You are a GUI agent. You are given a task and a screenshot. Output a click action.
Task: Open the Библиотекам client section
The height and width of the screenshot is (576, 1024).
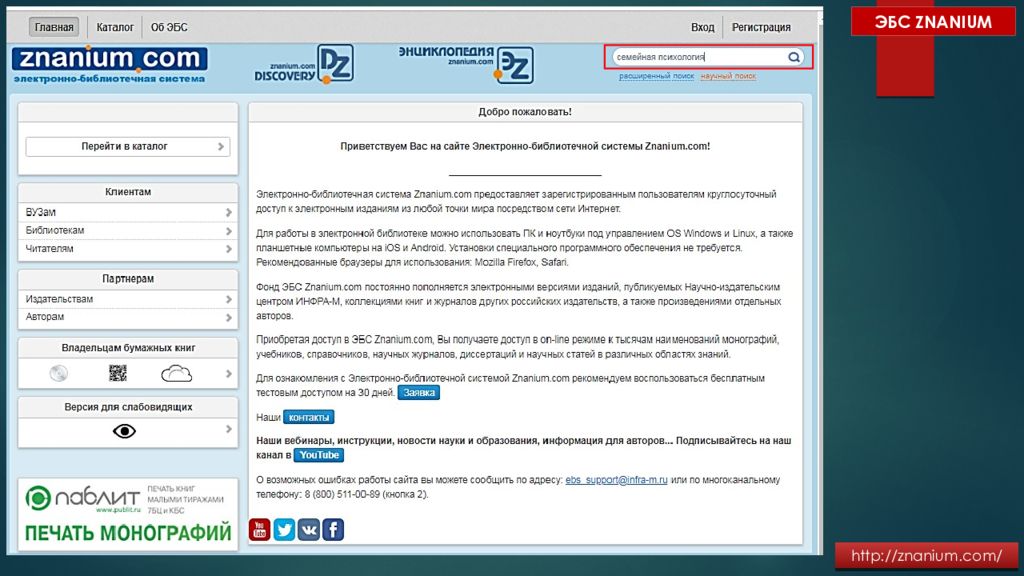tap(128, 231)
